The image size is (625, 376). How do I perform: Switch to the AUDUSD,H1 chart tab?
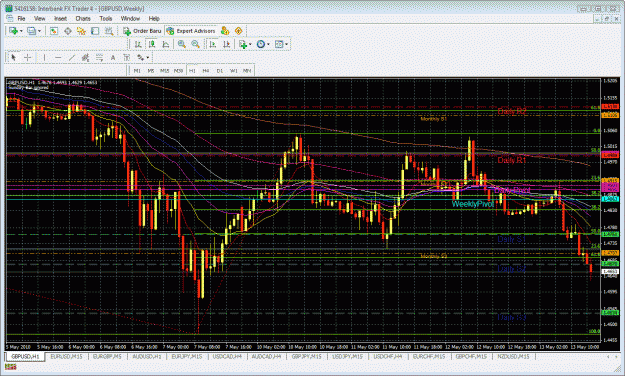[x=147, y=356]
